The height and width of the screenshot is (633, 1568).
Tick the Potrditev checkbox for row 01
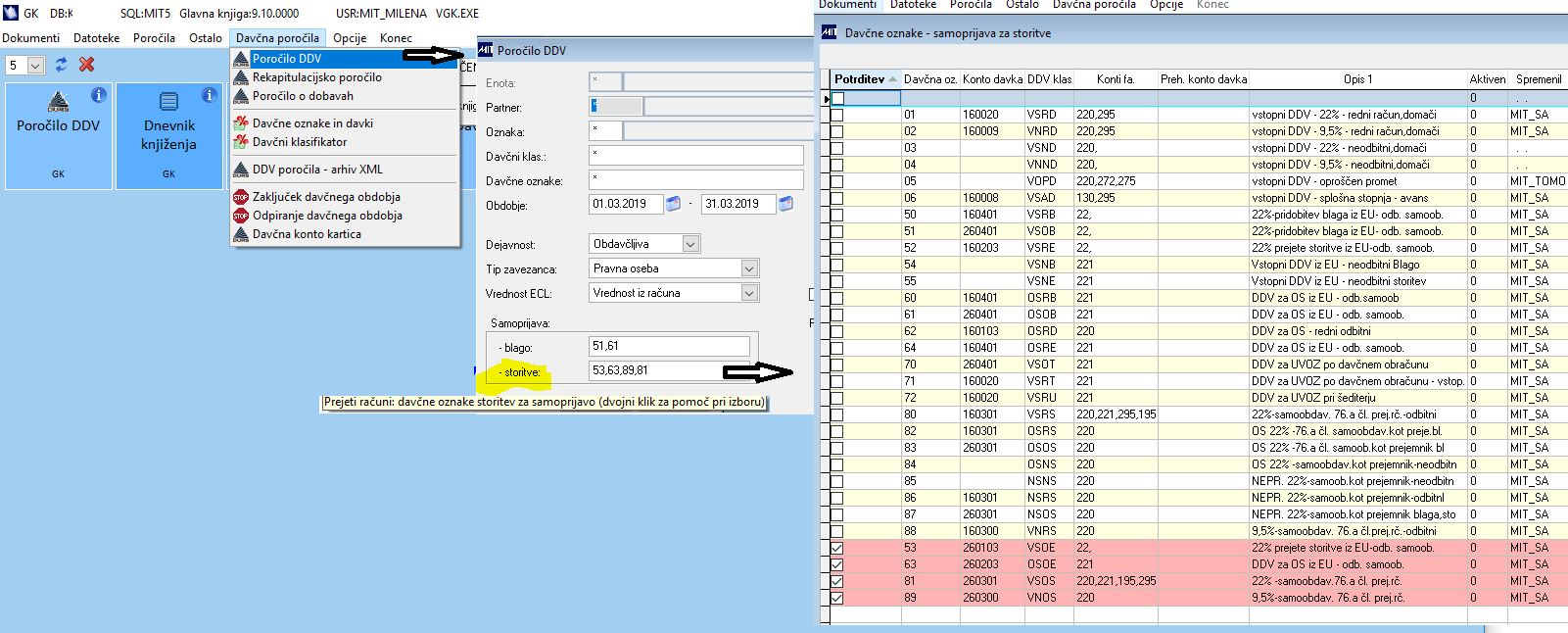pos(837,115)
